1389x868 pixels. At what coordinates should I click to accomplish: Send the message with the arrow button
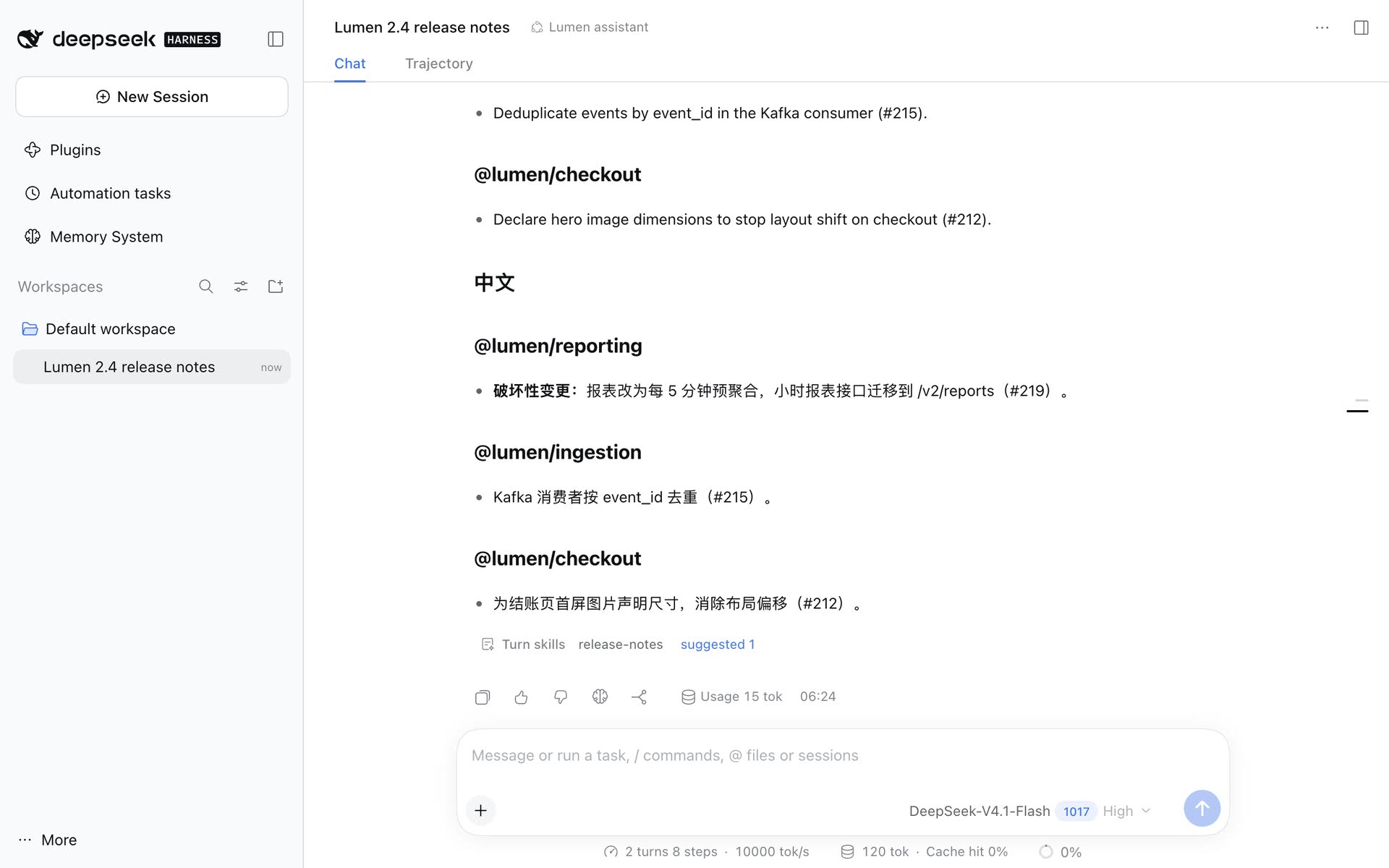pos(1202,808)
